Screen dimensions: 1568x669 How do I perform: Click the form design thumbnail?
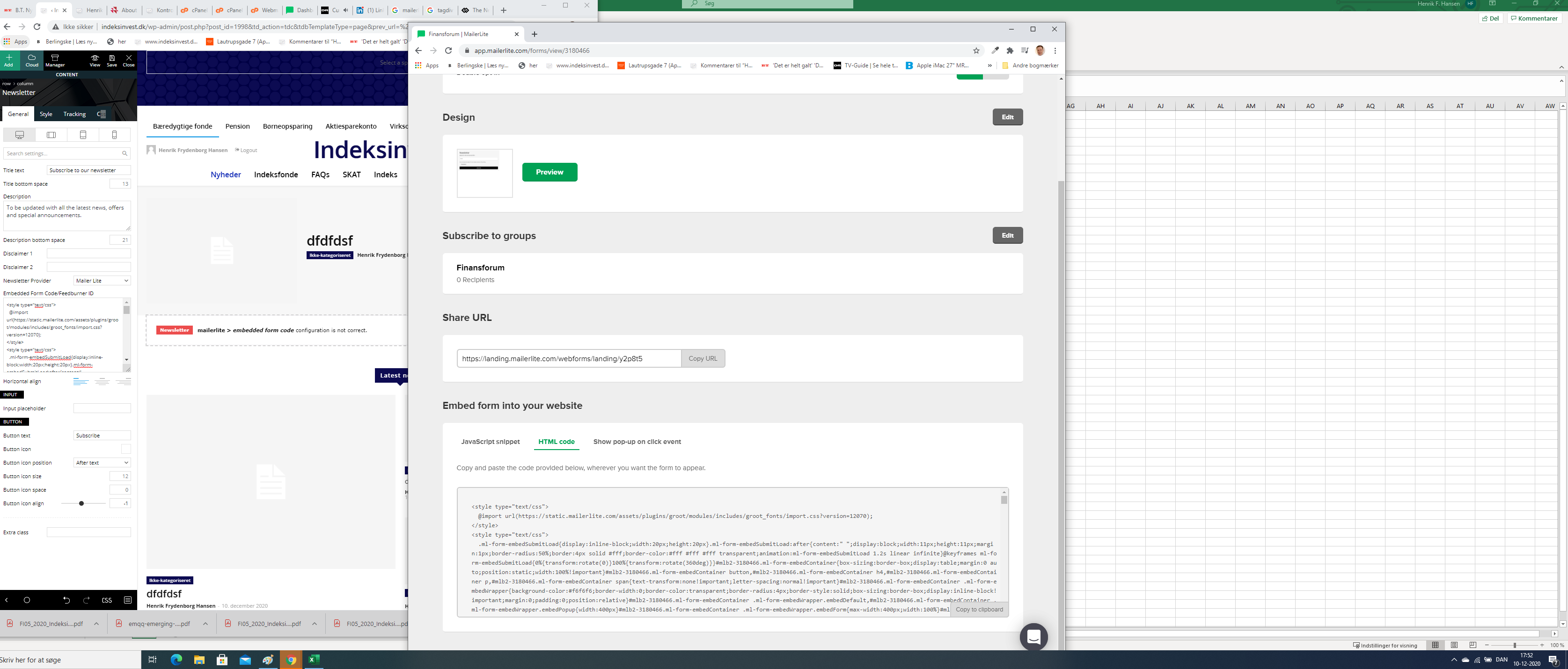coord(484,173)
